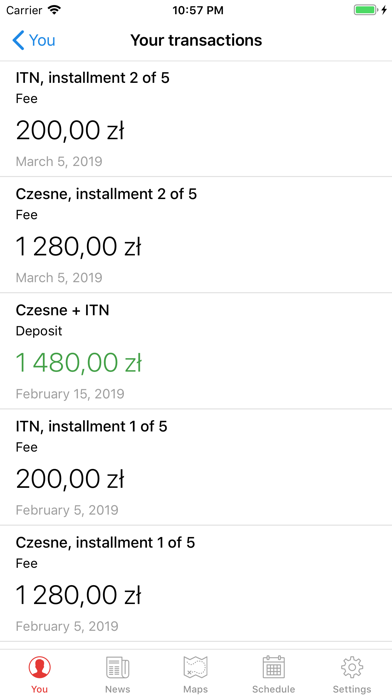Tap the February 15, 2019 date label

point(70,394)
